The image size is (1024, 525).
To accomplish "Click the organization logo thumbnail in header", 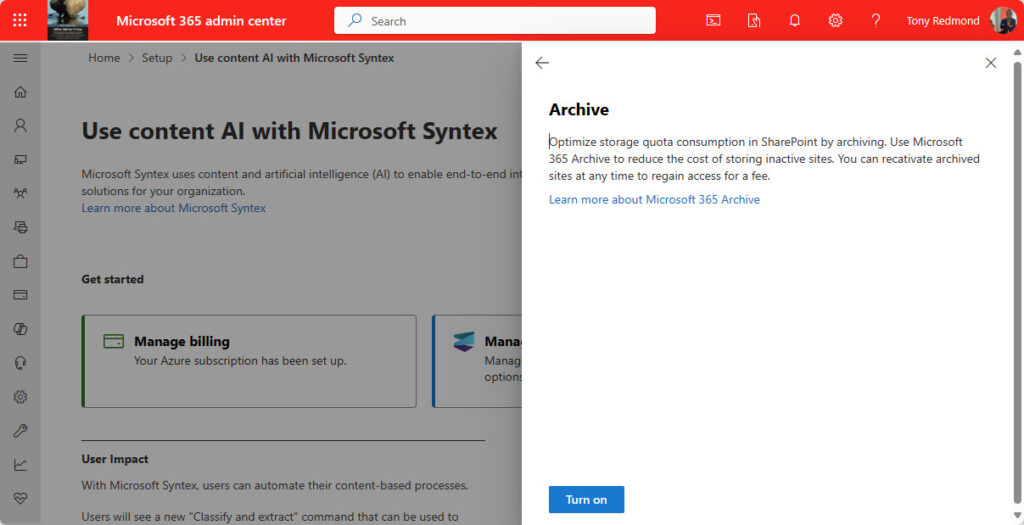I will 68,20.
